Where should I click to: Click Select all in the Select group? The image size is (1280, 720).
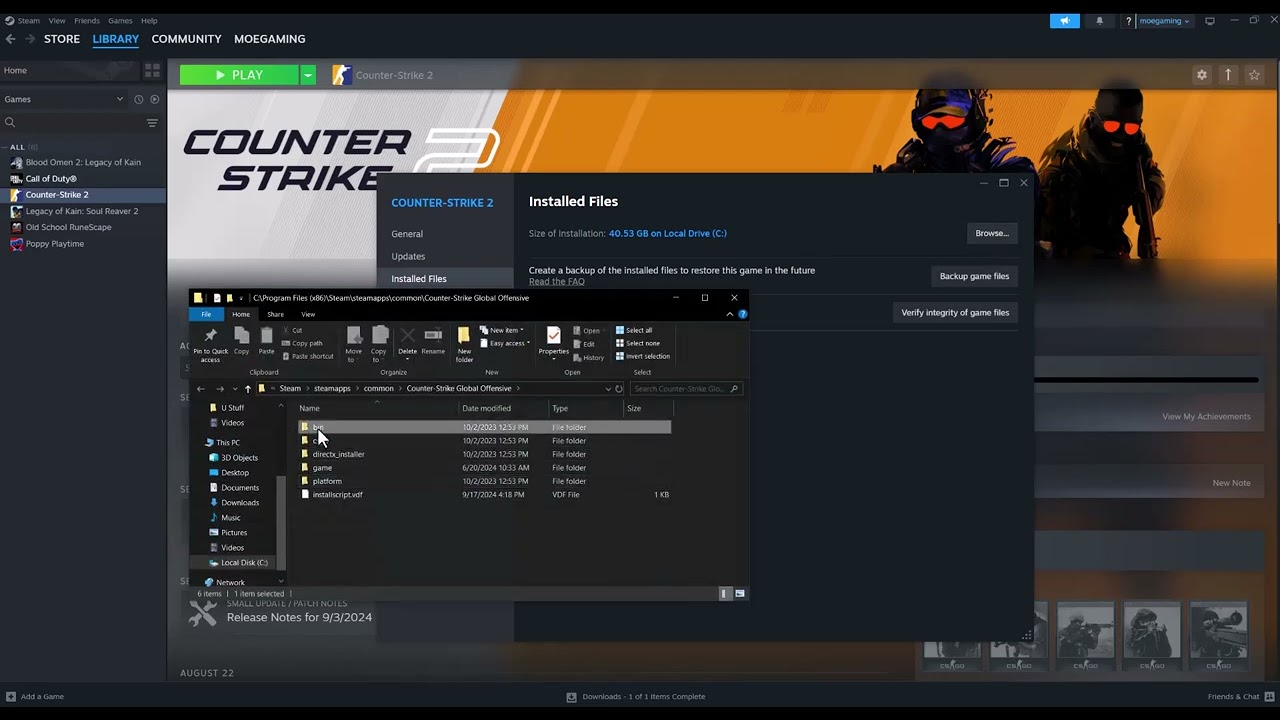(633, 330)
